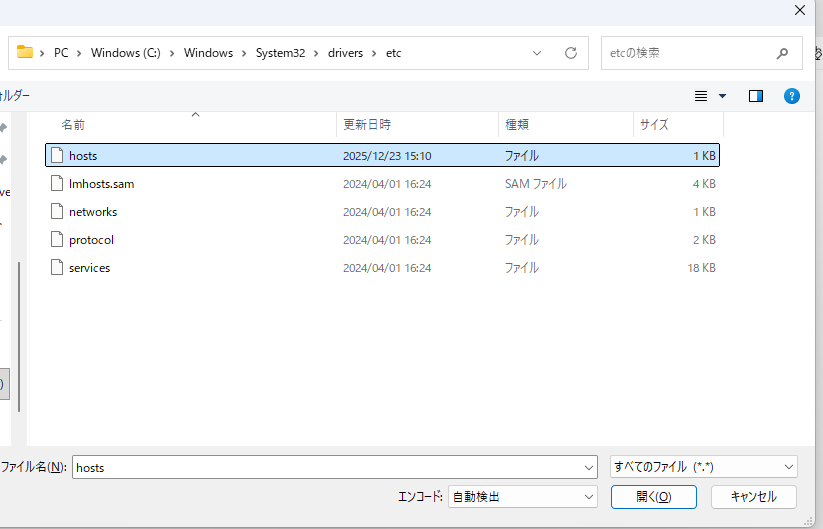Image resolution: width=823 pixels, height=529 pixels.
Task: Expand the address bar history dropdown
Action: [537, 53]
